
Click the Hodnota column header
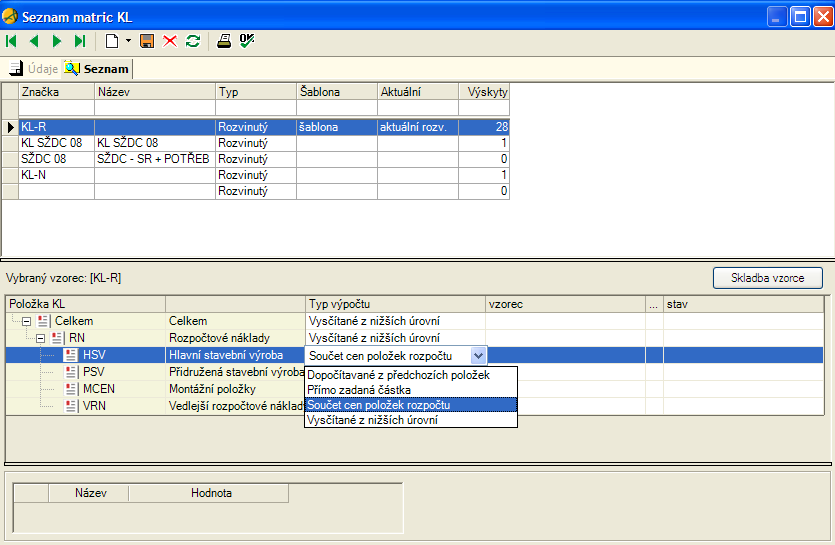pos(208,493)
